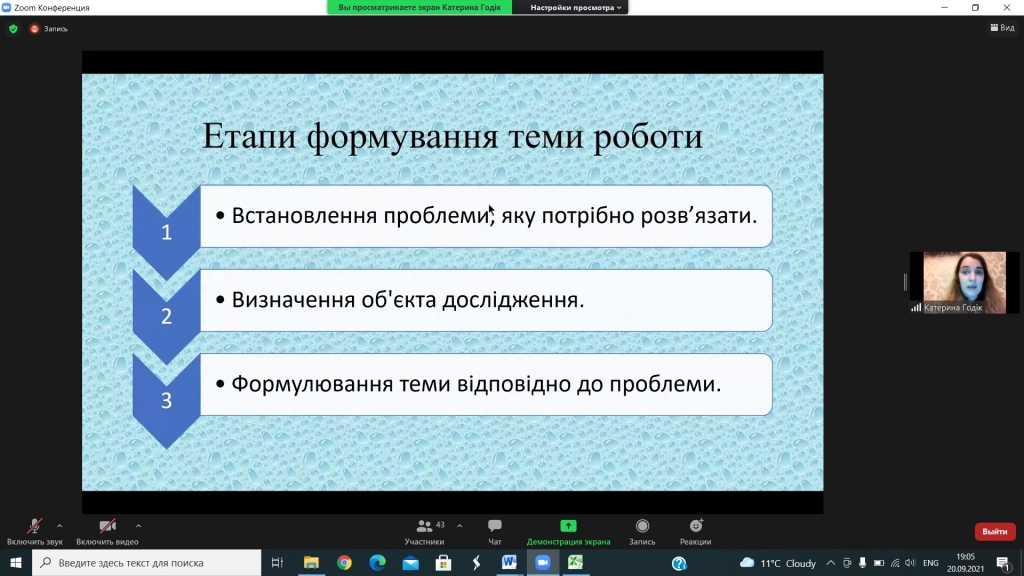Click the participants list arrow beside Участники

[x=459, y=525]
